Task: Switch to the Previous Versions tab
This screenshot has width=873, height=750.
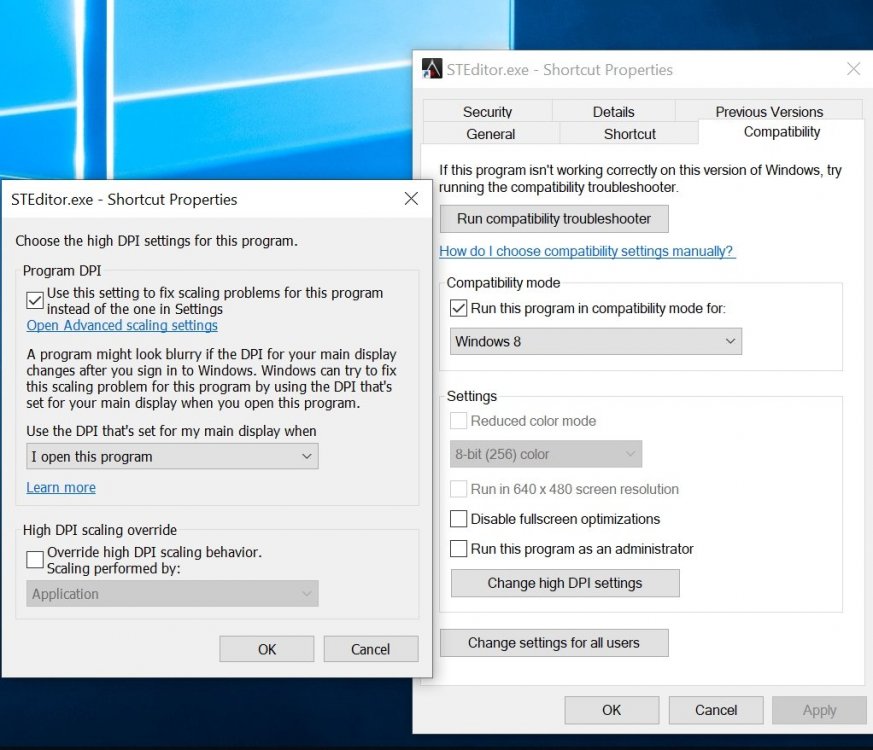Action: click(768, 111)
